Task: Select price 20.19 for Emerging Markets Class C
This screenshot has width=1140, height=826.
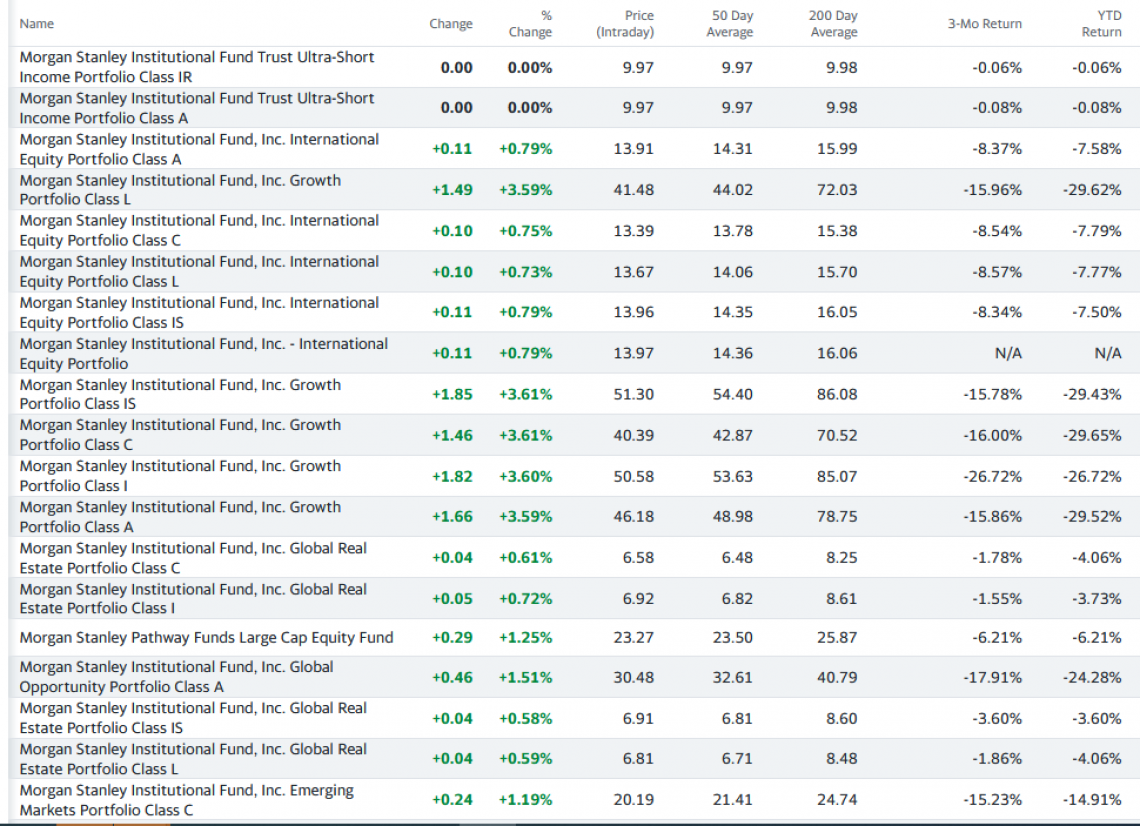Action: tap(634, 800)
